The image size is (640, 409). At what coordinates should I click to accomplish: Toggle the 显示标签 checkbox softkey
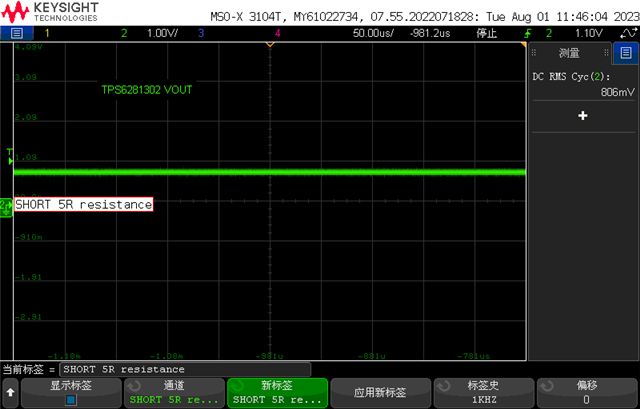click(71, 393)
